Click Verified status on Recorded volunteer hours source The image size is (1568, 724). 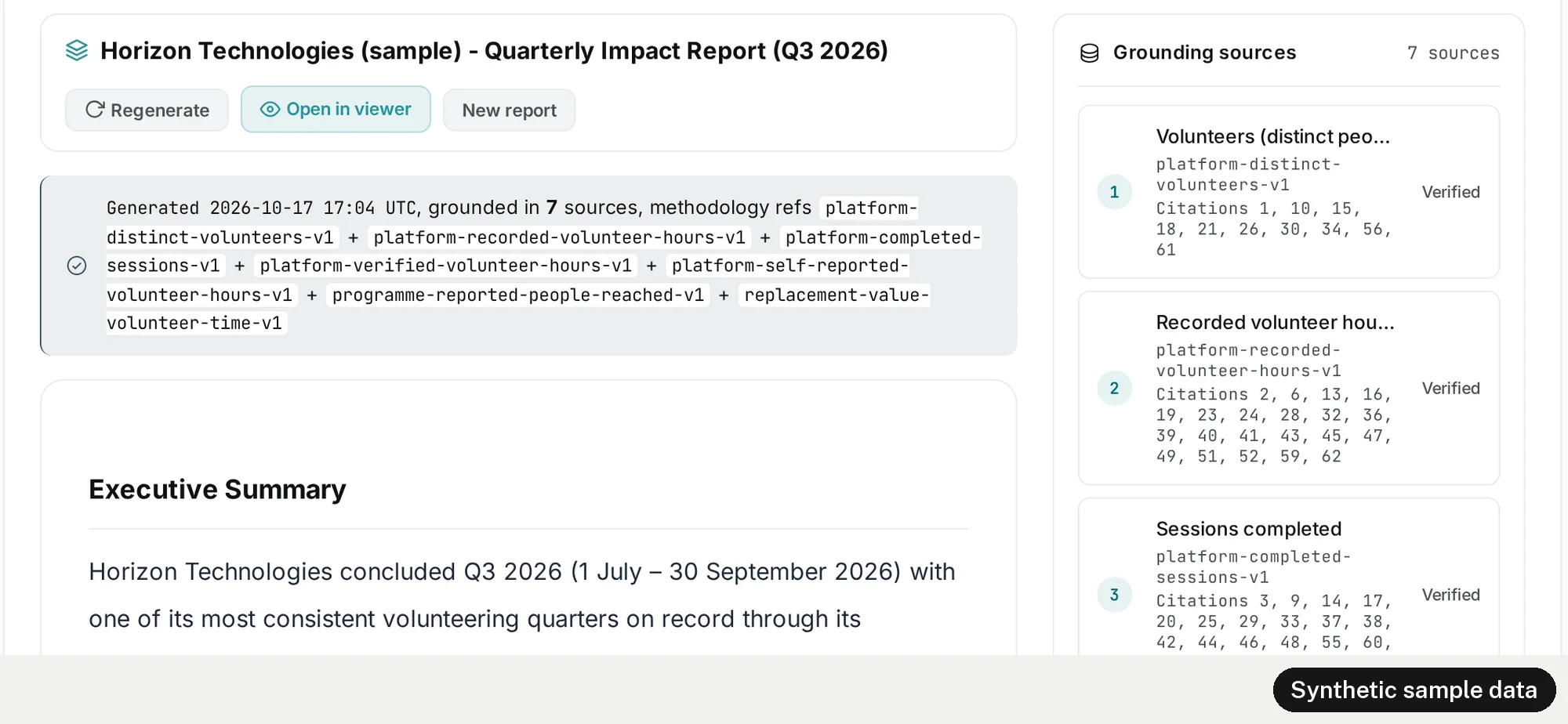[1450, 389]
